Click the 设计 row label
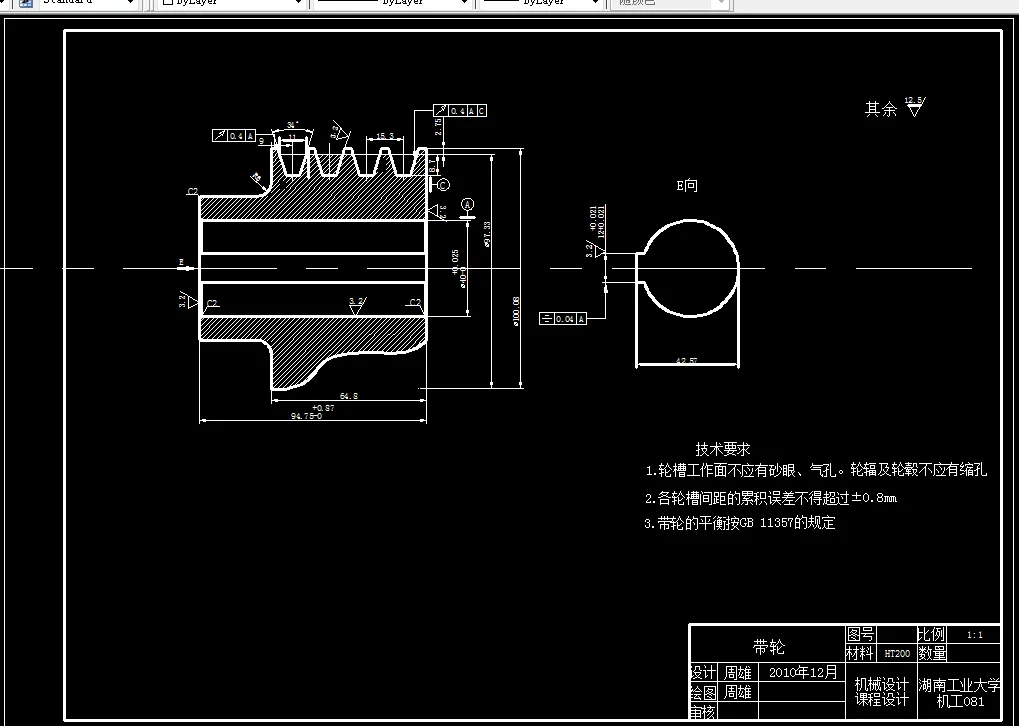 pyautogui.click(x=703, y=672)
